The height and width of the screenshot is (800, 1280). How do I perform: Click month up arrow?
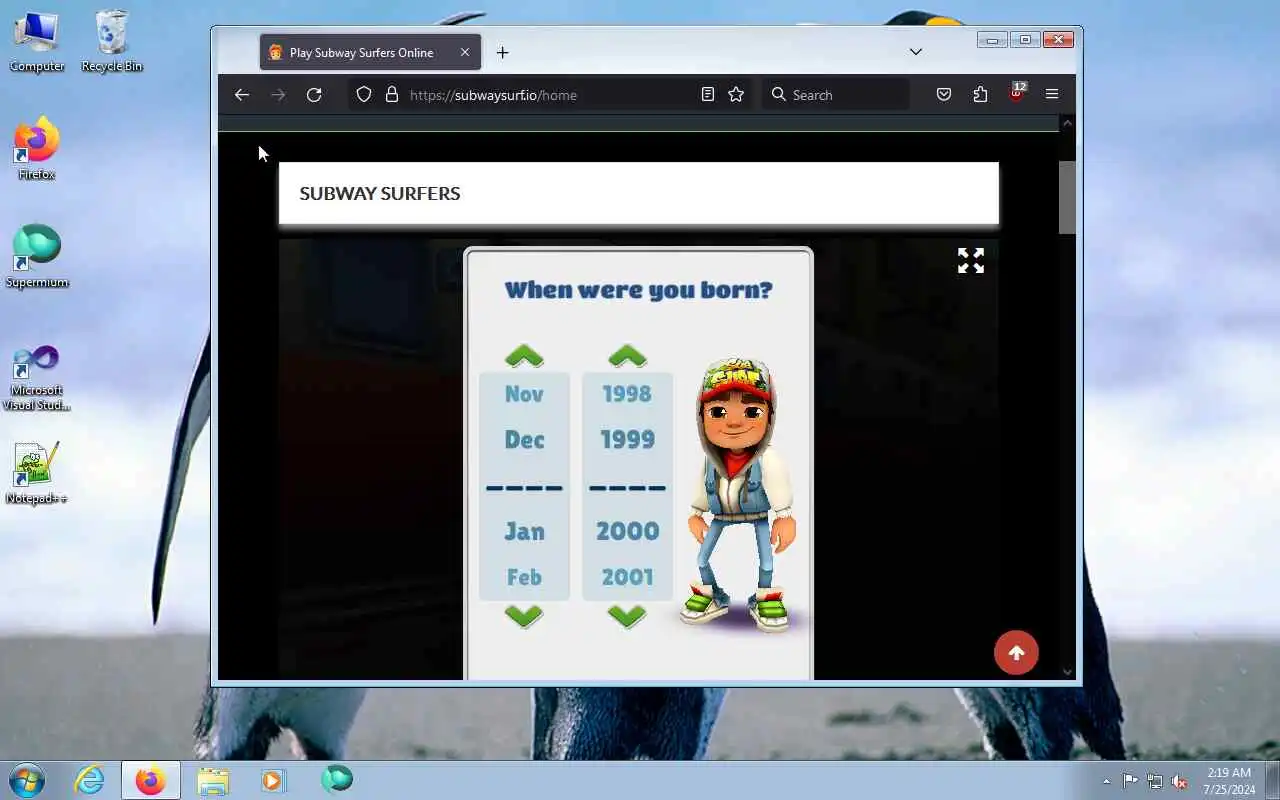[x=524, y=356]
